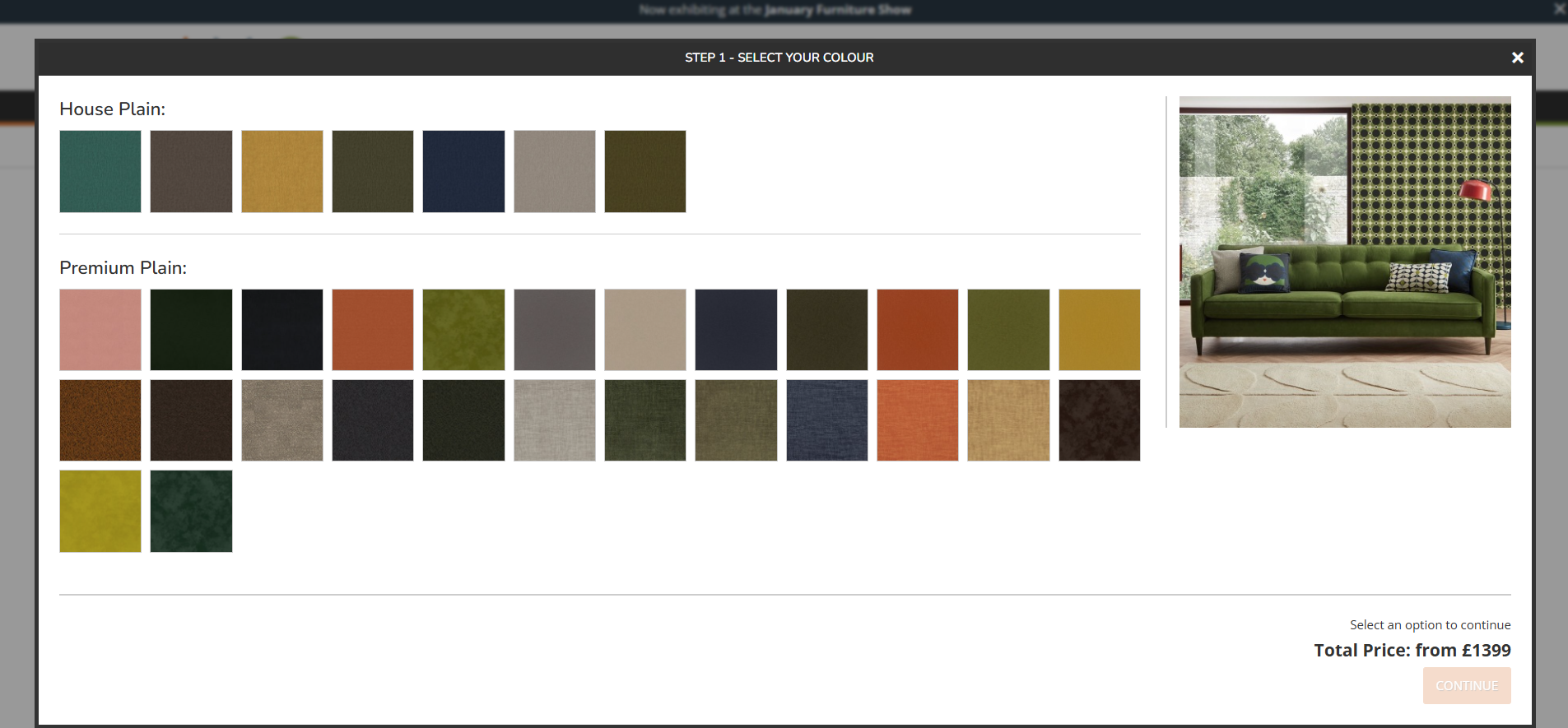Image resolution: width=1568 pixels, height=728 pixels.
Task: Choose the mustard yellow House Plain swatch
Action: (281, 171)
